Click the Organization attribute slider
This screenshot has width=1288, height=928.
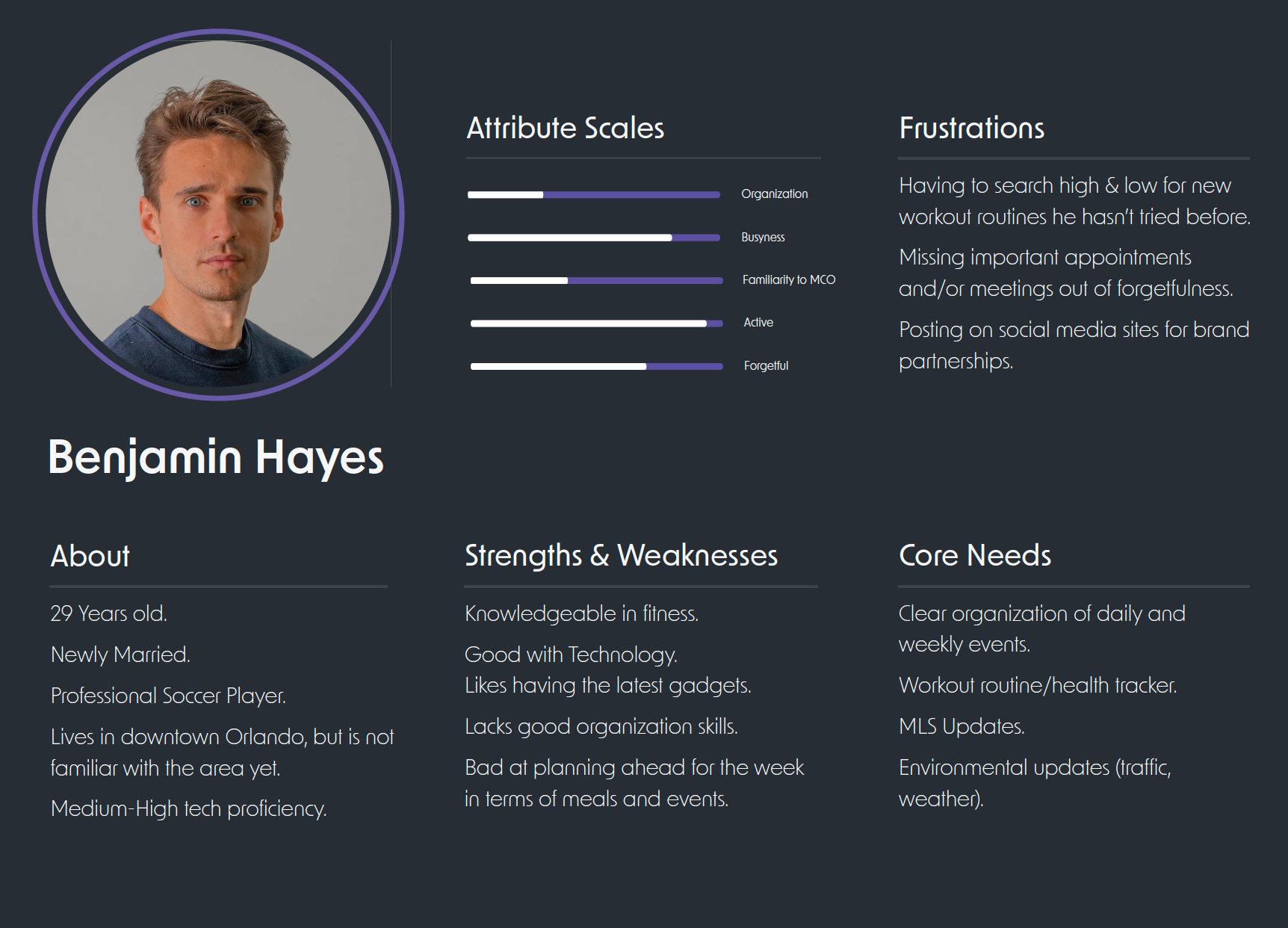pyautogui.click(x=594, y=194)
